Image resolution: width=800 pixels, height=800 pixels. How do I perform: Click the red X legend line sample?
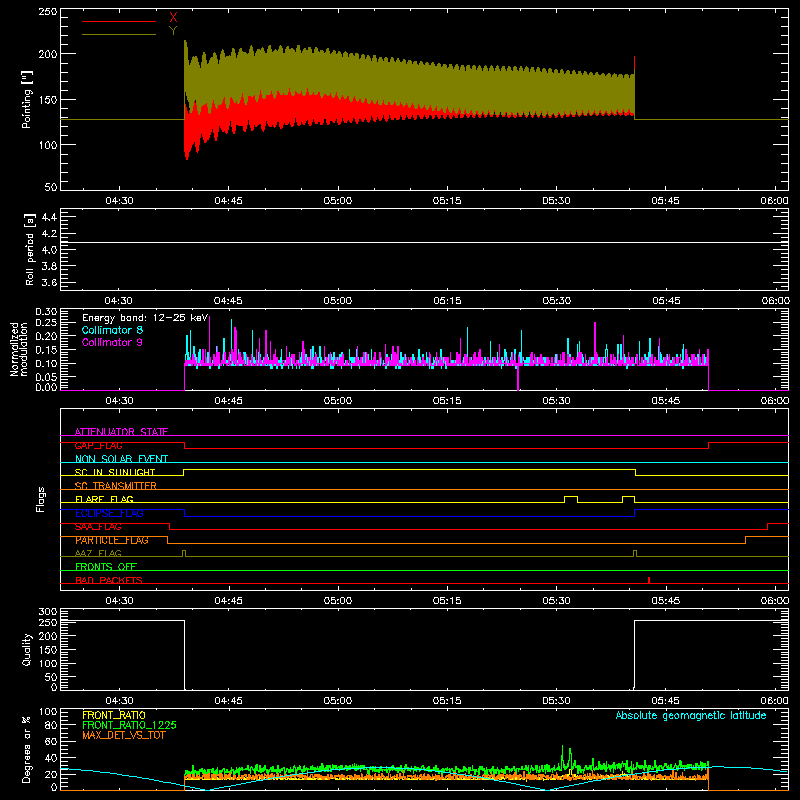(119, 21)
